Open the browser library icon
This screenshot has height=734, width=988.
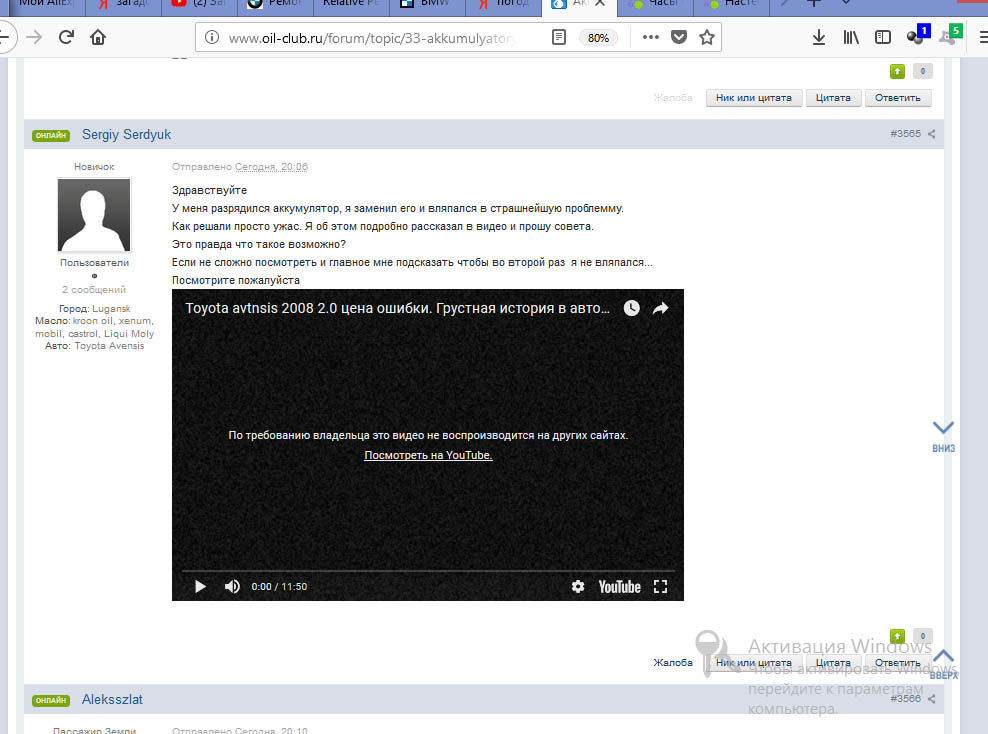click(x=851, y=37)
